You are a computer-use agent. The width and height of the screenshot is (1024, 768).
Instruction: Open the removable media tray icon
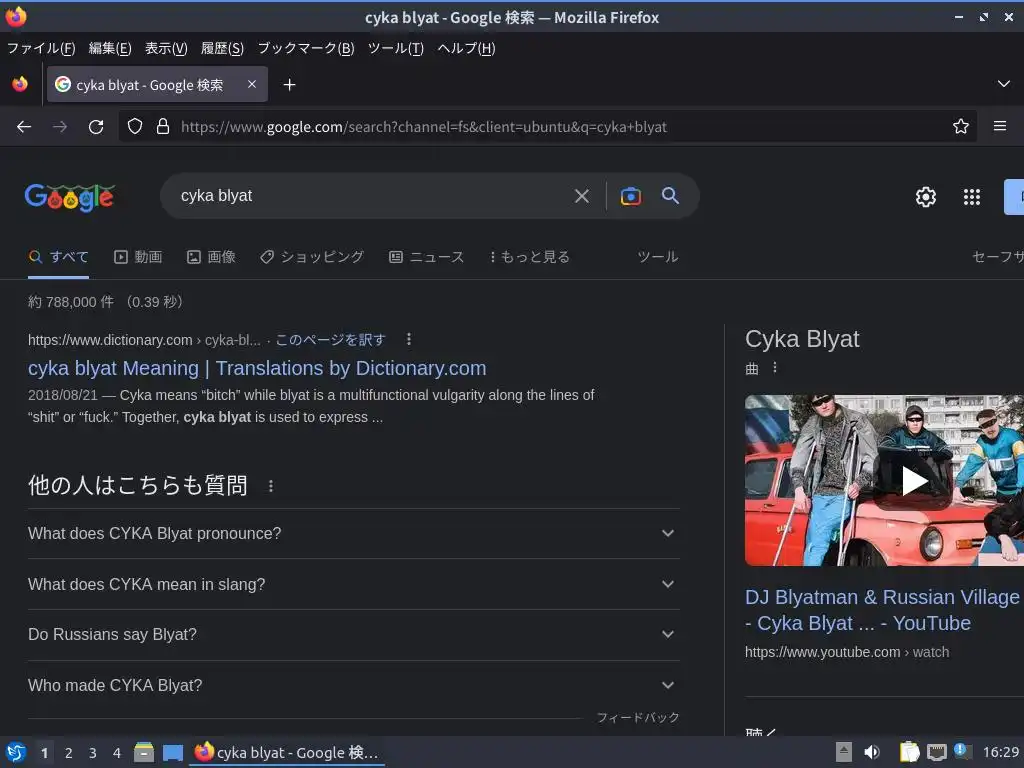click(844, 752)
